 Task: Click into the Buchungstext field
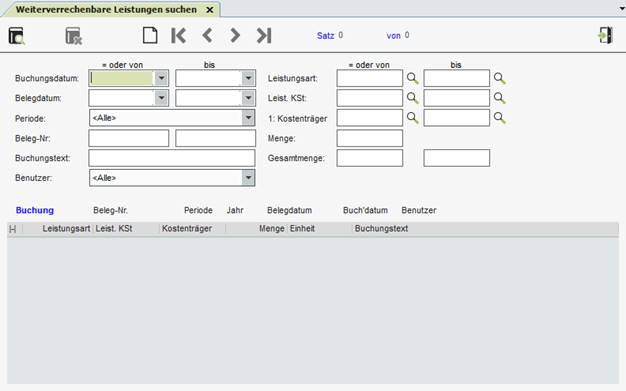pos(172,158)
